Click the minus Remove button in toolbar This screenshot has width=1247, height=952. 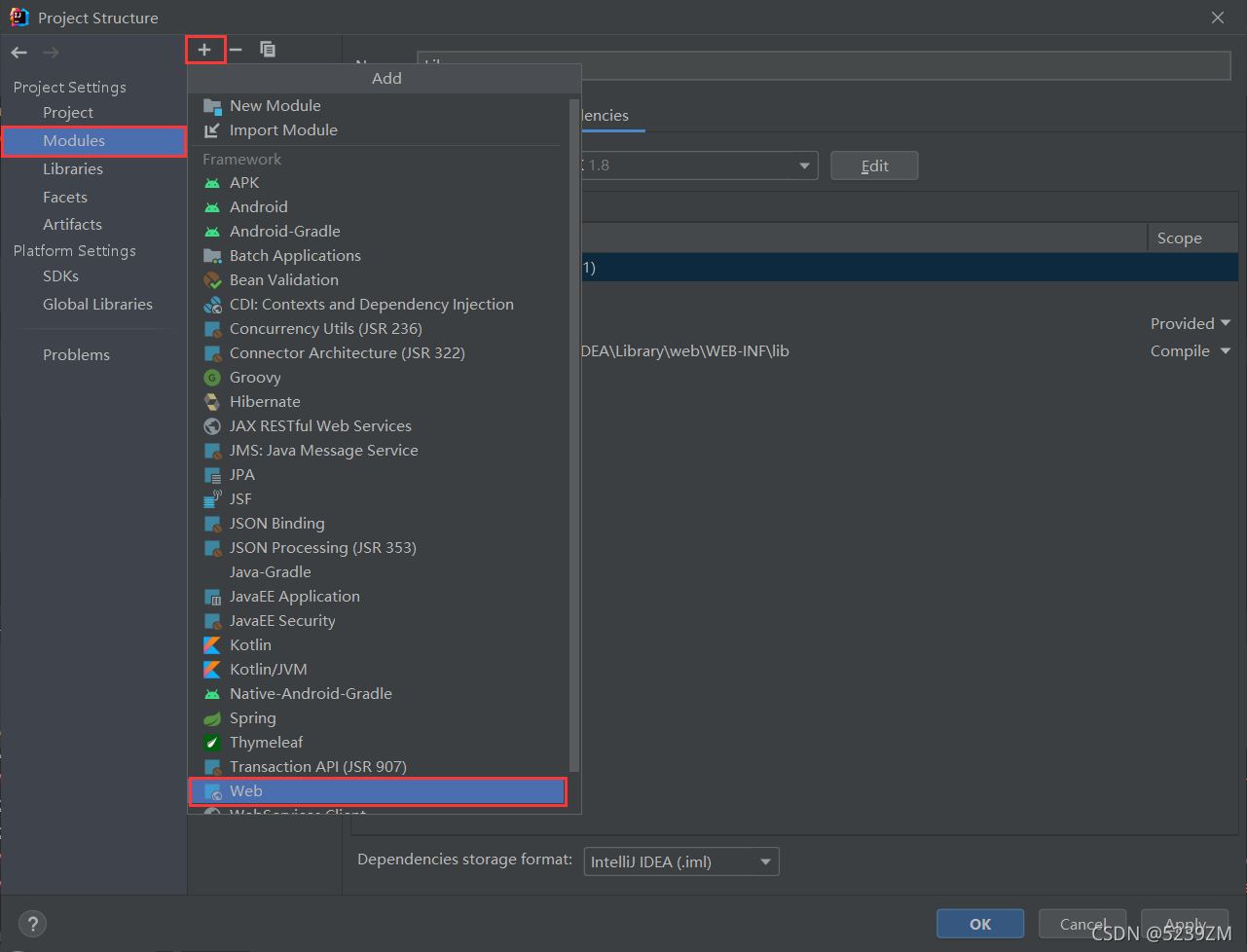click(x=236, y=50)
